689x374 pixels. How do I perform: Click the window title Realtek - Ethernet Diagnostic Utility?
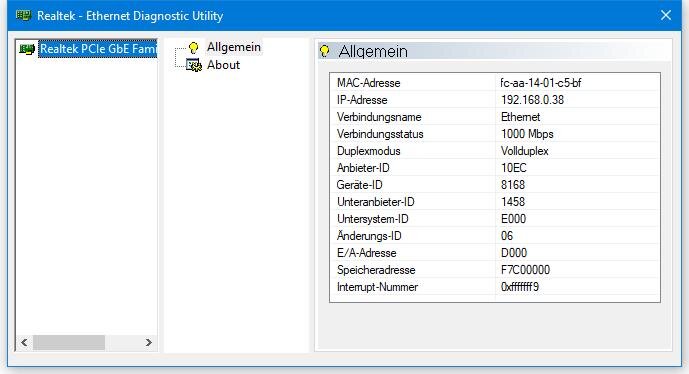pos(130,16)
